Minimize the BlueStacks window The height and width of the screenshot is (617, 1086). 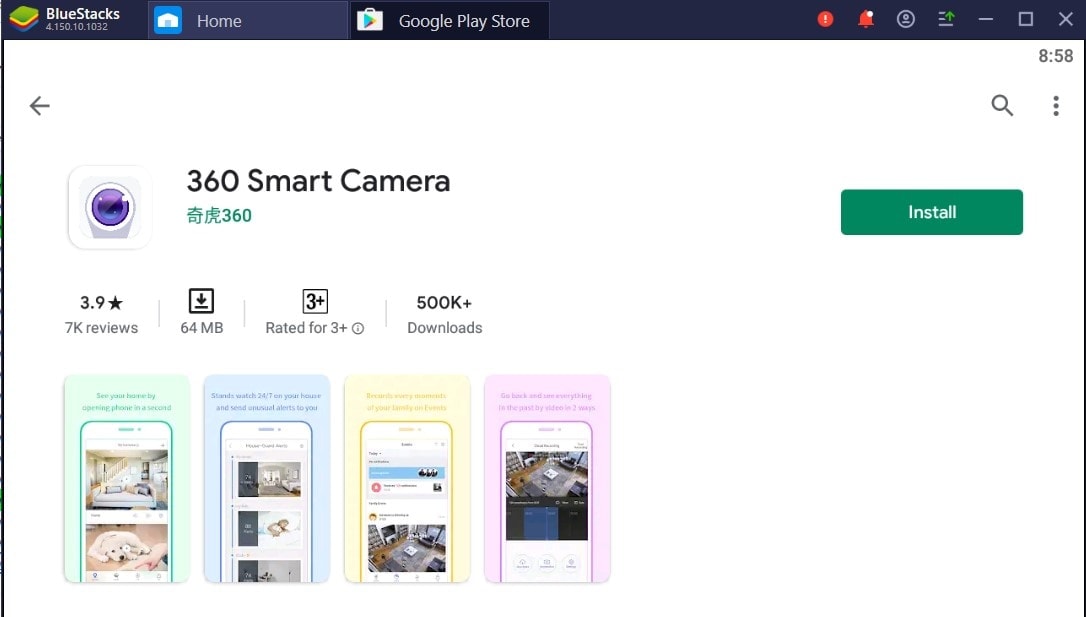coord(986,19)
